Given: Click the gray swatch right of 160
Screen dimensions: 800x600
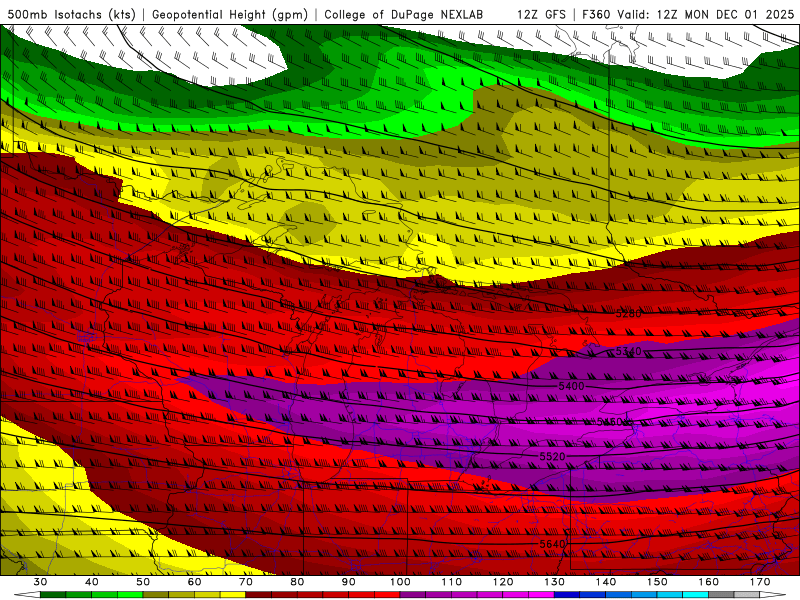Looking at the screenshot, I should pyautogui.click(x=721, y=595).
